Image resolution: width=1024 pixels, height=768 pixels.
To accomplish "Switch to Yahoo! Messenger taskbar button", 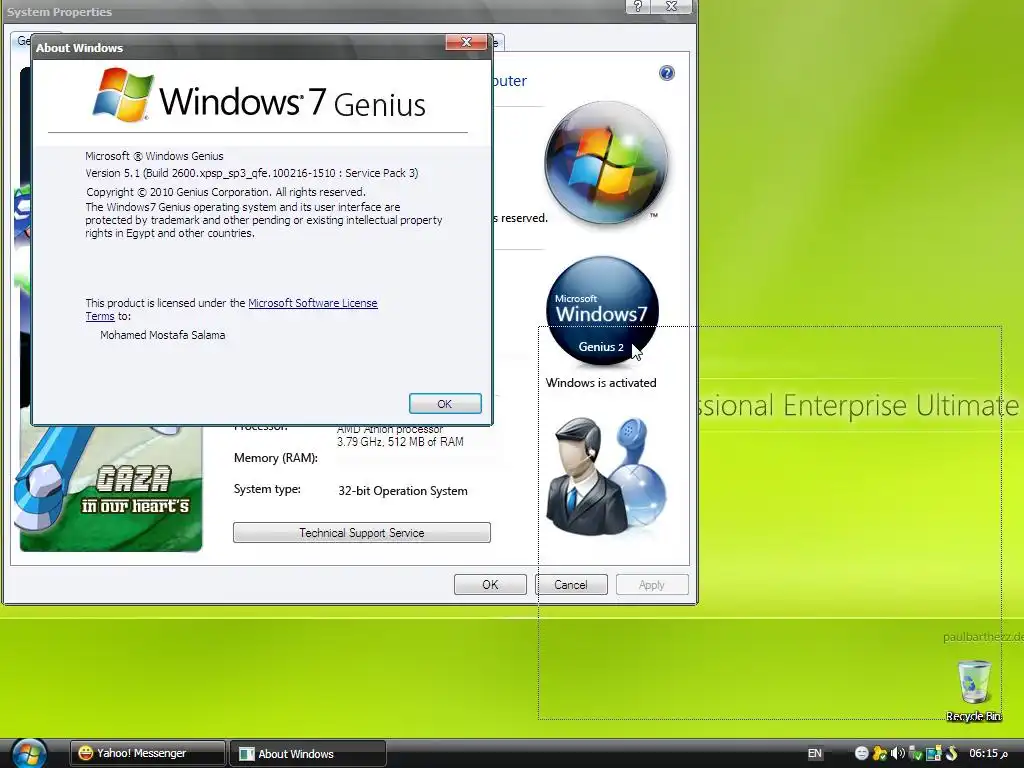I will [x=148, y=753].
